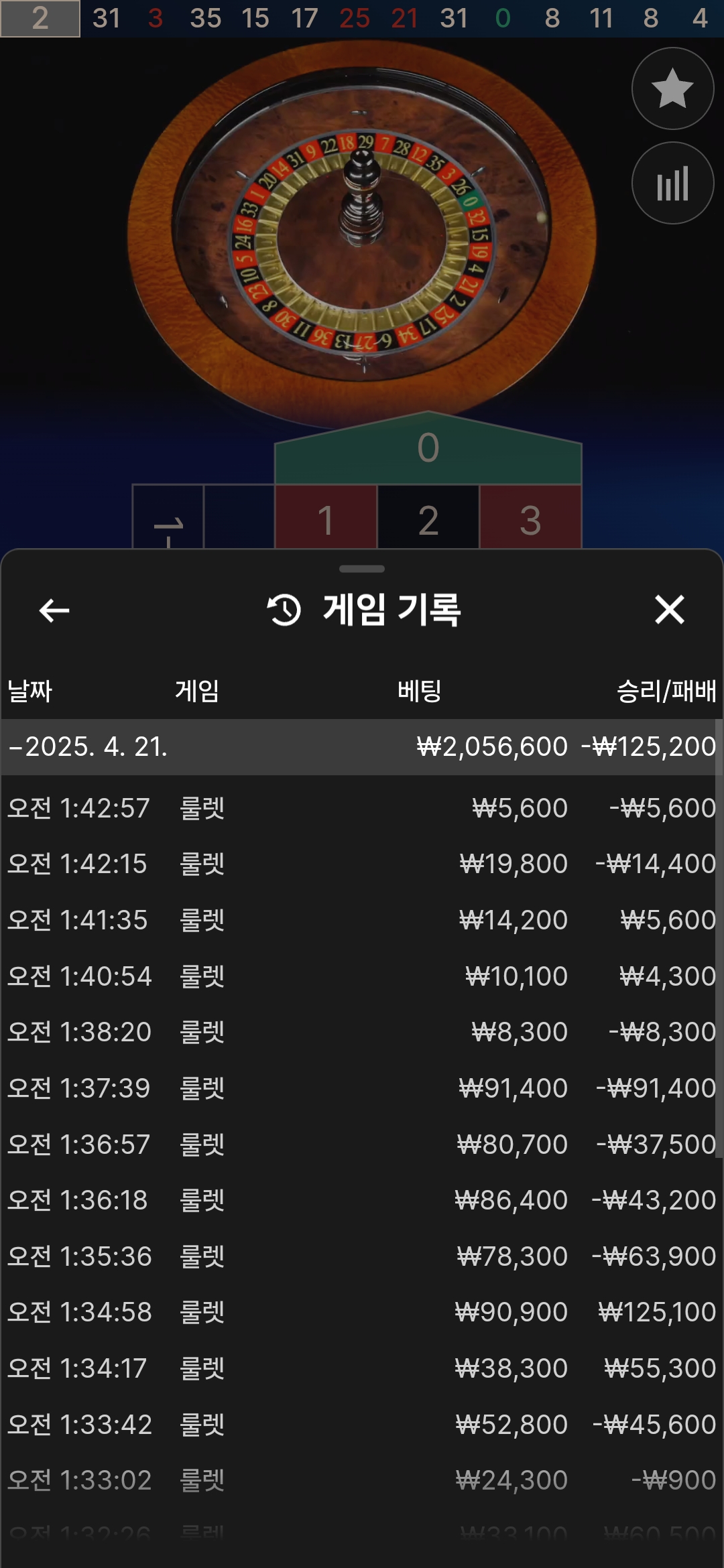Place bet on black number 2
Viewport: 724px width, 1568px height.
pyautogui.click(x=428, y=517)
